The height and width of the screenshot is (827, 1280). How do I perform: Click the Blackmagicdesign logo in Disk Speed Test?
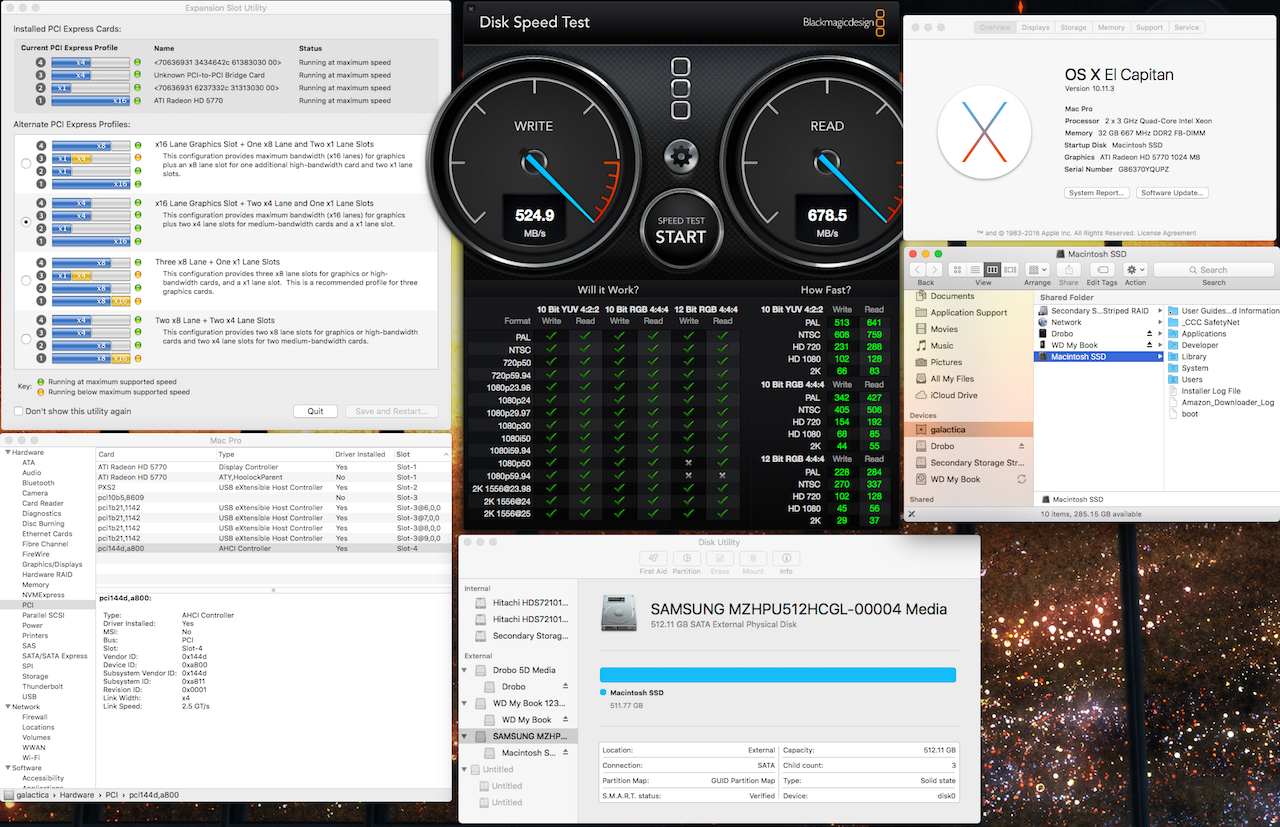pyautogui.click(x=845, y=21)
